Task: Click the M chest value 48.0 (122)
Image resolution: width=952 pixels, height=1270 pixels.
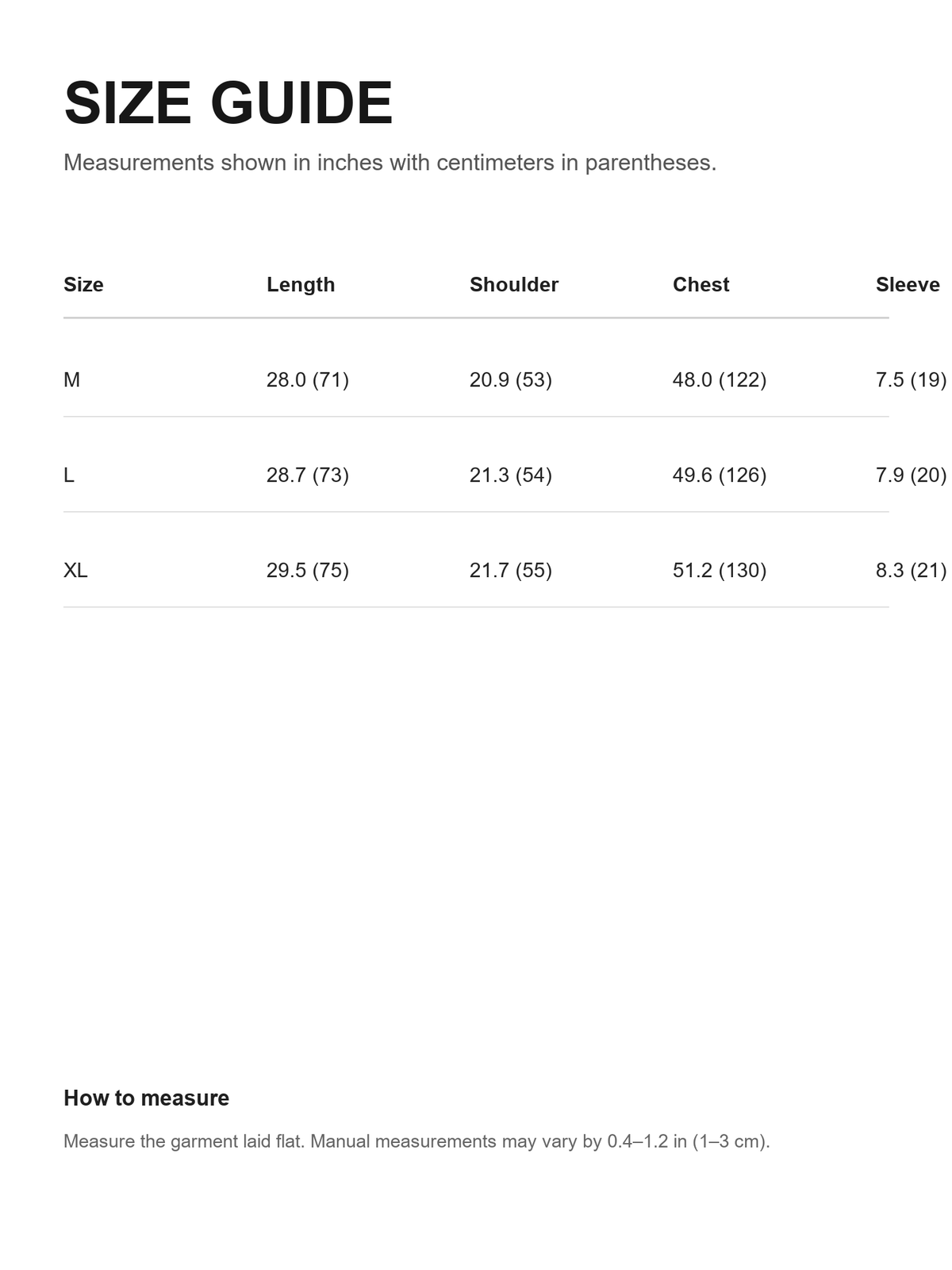Action: [x=720, y=380]
